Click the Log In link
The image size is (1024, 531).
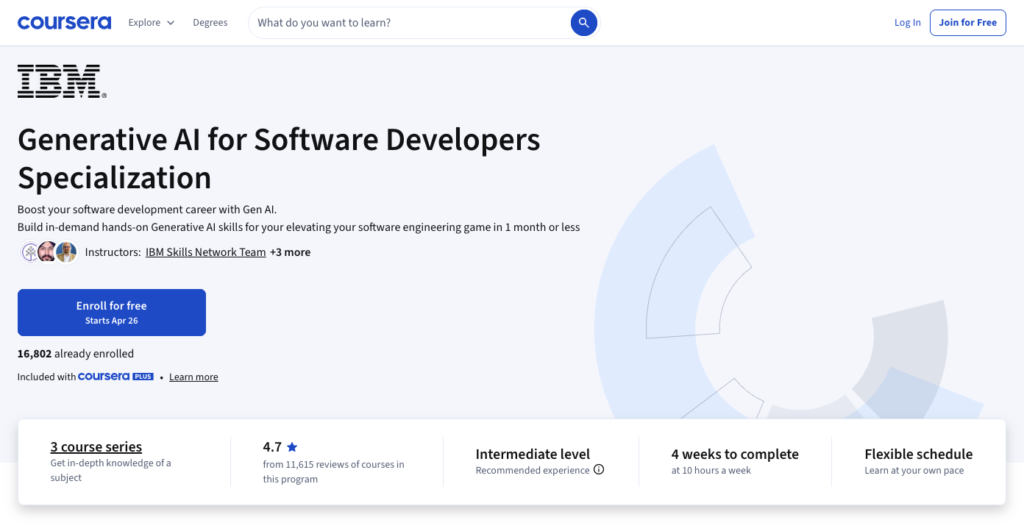coord(907,23)
